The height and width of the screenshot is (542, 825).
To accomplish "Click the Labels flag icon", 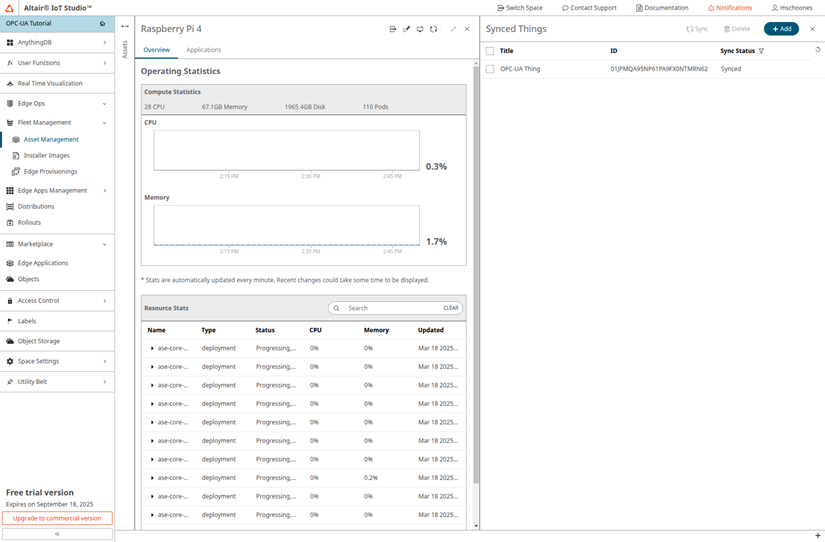I will pyautogui.click(x=9, y=321).
